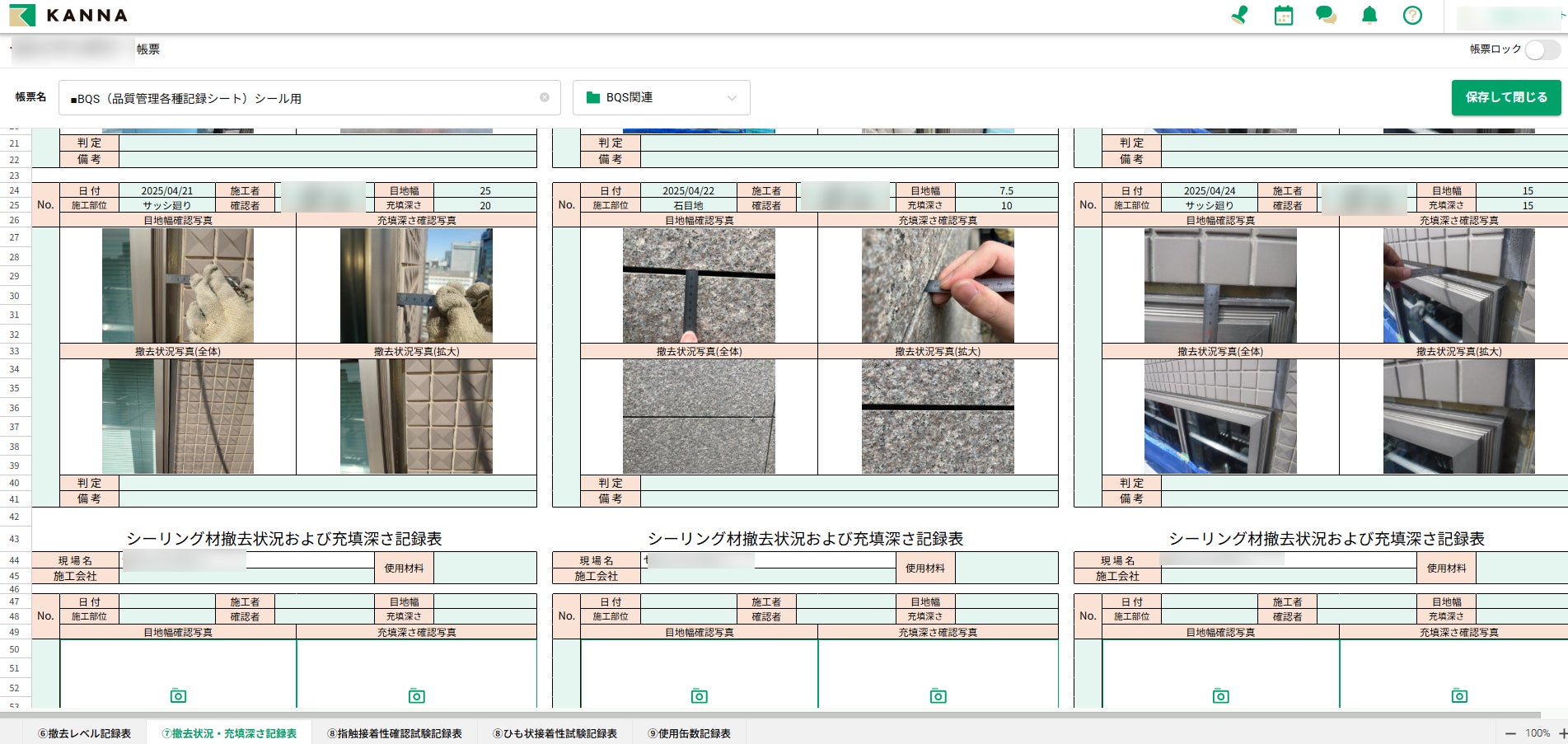Select the 目地幅 value 7.5 cell
Screen dimensions: 1568x744
pyautogui.click(x=1006, y=190)
